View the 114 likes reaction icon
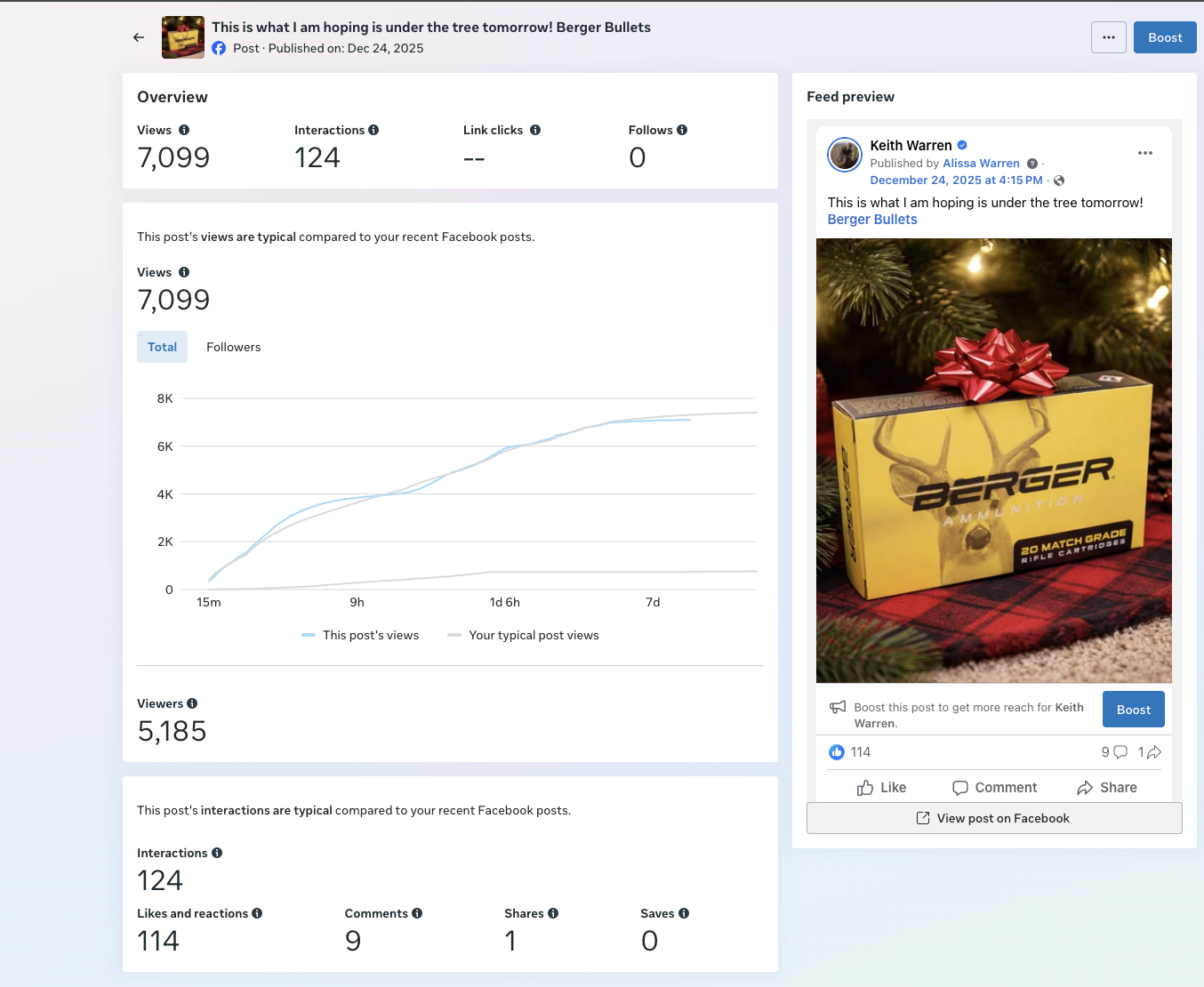The height and width of the screenshot is (987, 1204). [837, 752]
